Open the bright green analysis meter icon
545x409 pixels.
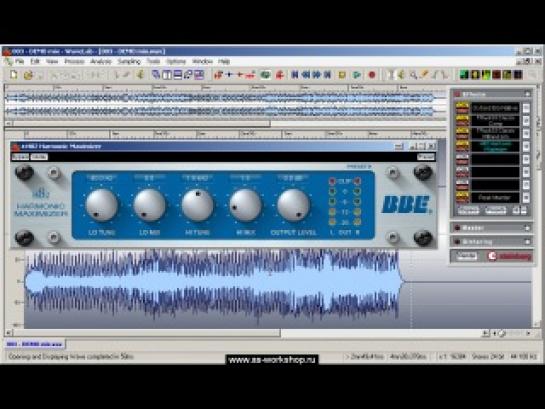486,74
